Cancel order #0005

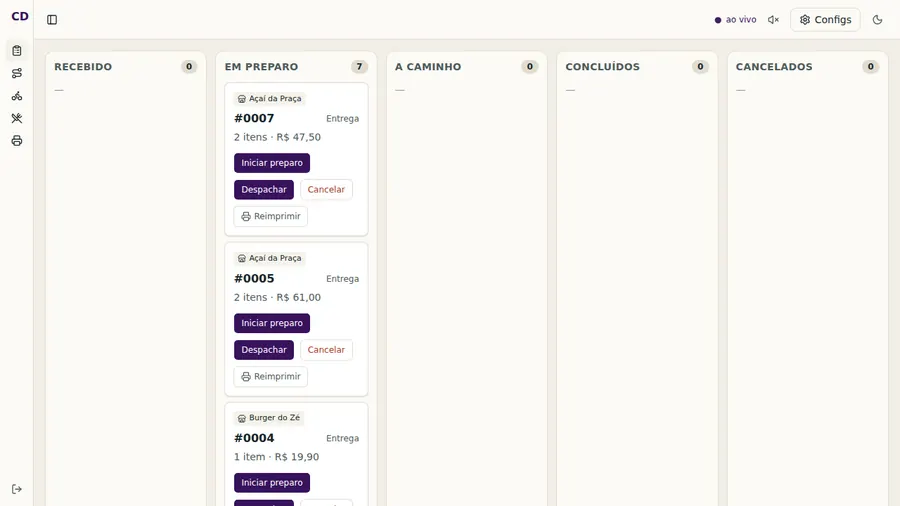click(326, 349)
